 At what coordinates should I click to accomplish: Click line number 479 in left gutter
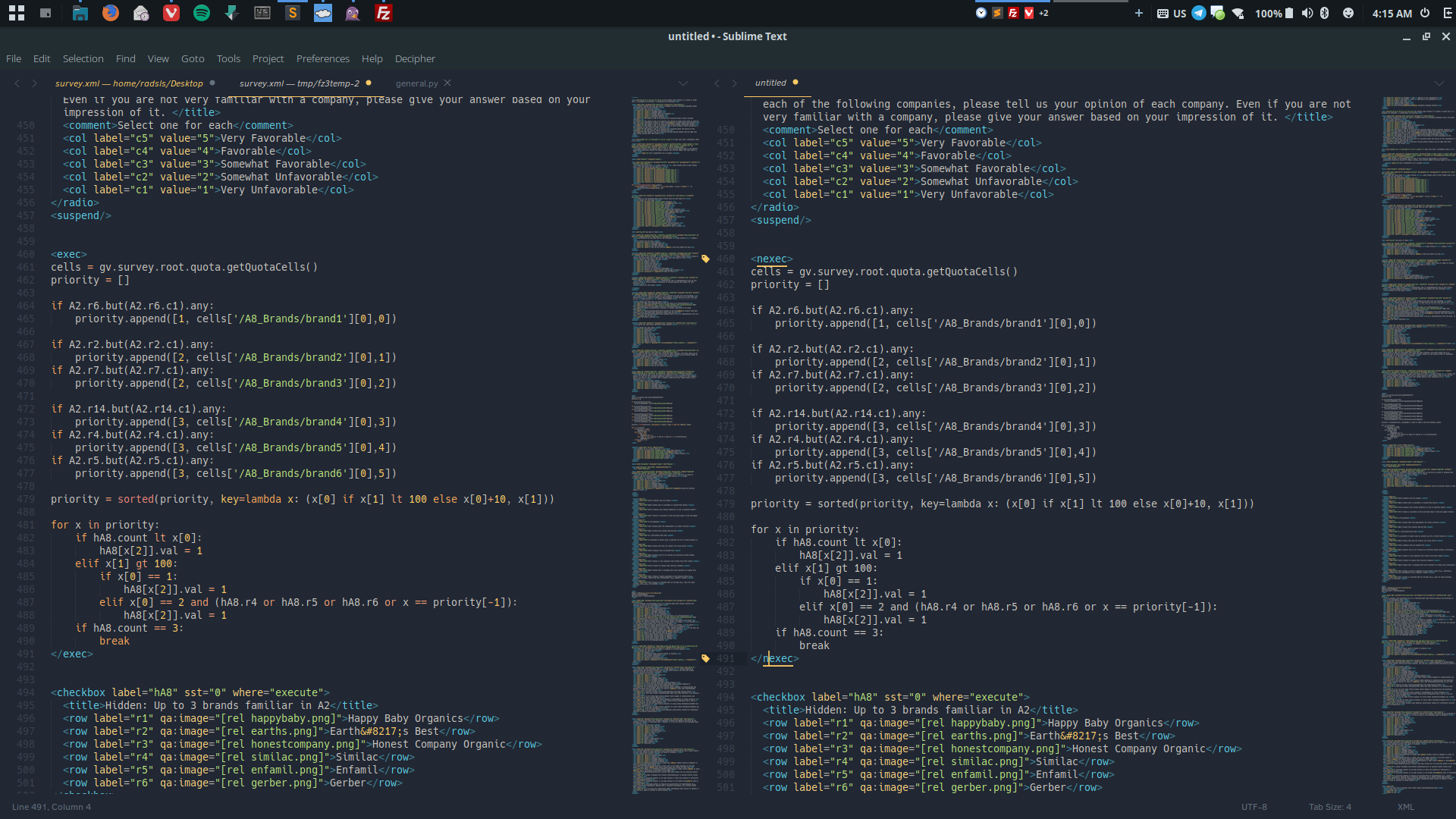(26, 499)
